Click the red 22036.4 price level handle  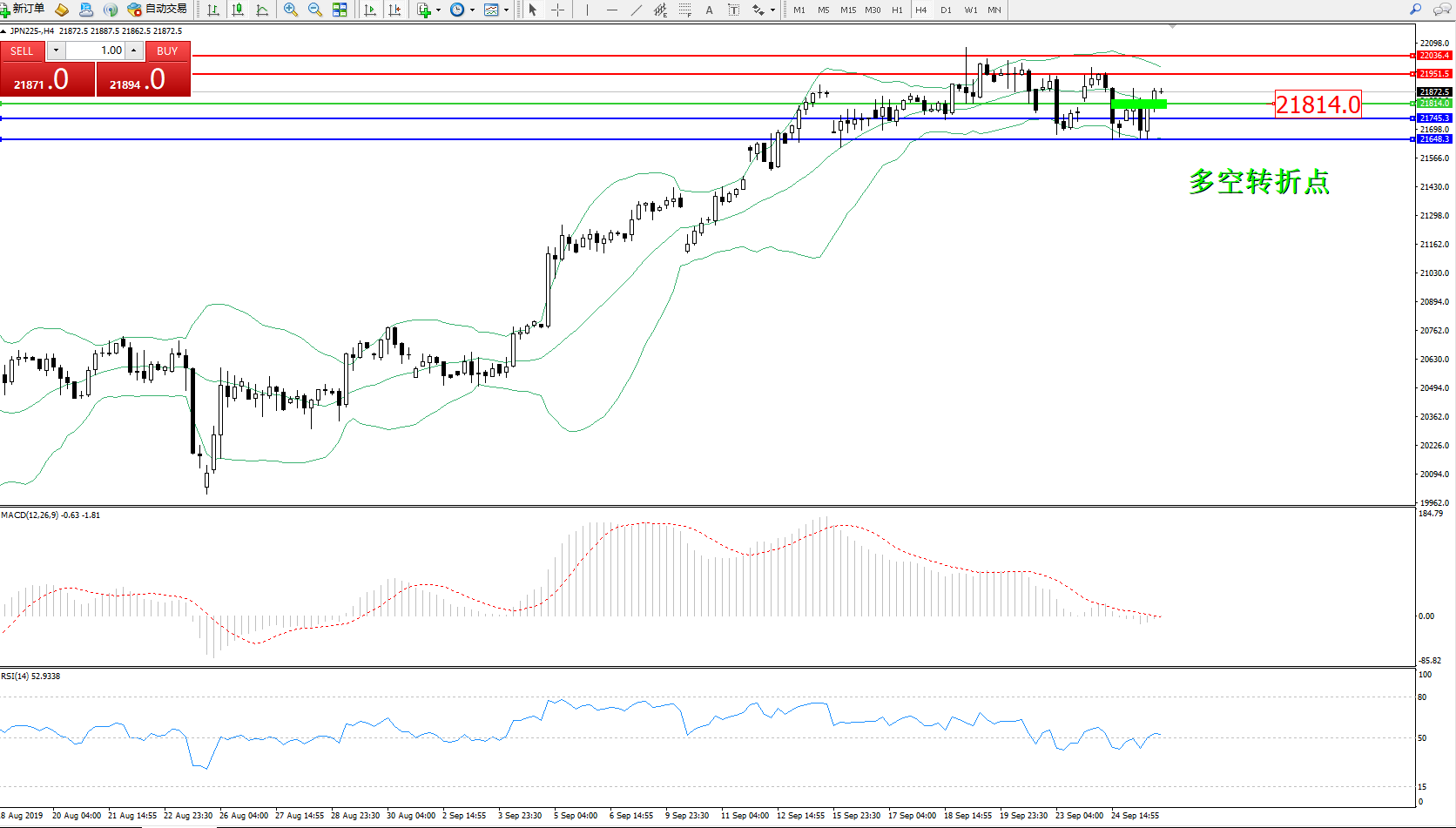tap(1412, 56)
